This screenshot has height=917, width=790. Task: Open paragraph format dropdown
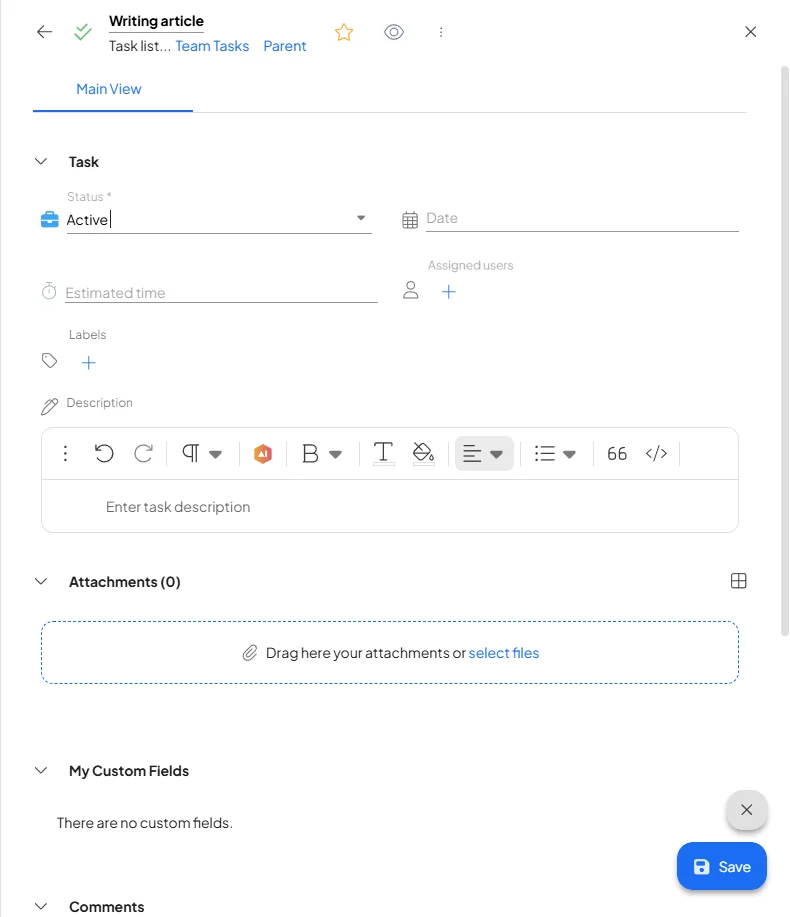tap(202, 453)
